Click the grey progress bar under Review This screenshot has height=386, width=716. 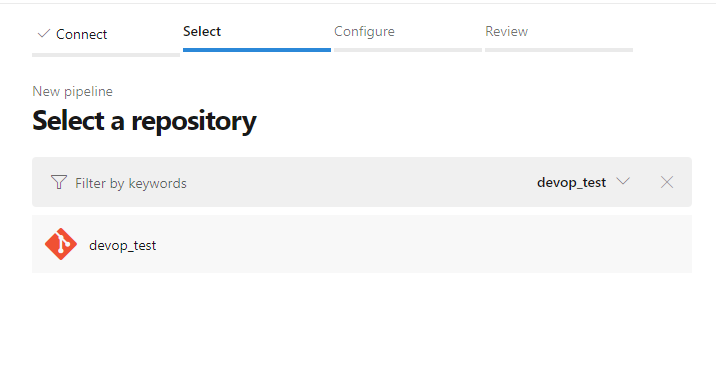pos(559,50)
